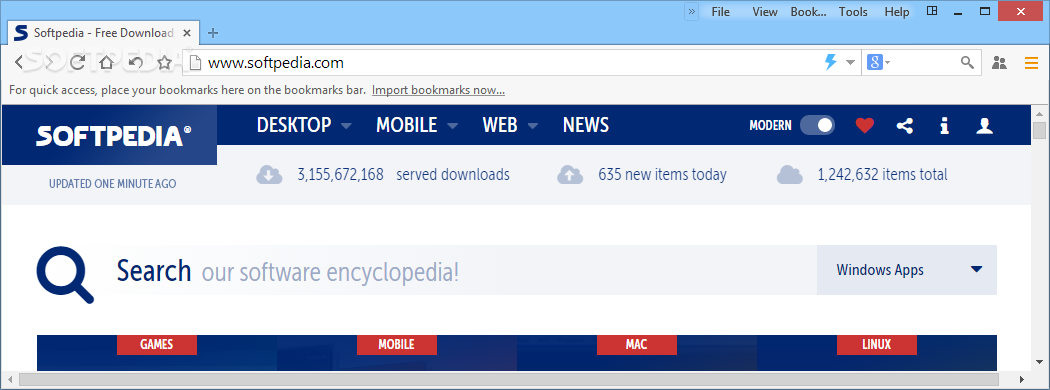Select the Softpedia - Free Download tab

[103, 33]
